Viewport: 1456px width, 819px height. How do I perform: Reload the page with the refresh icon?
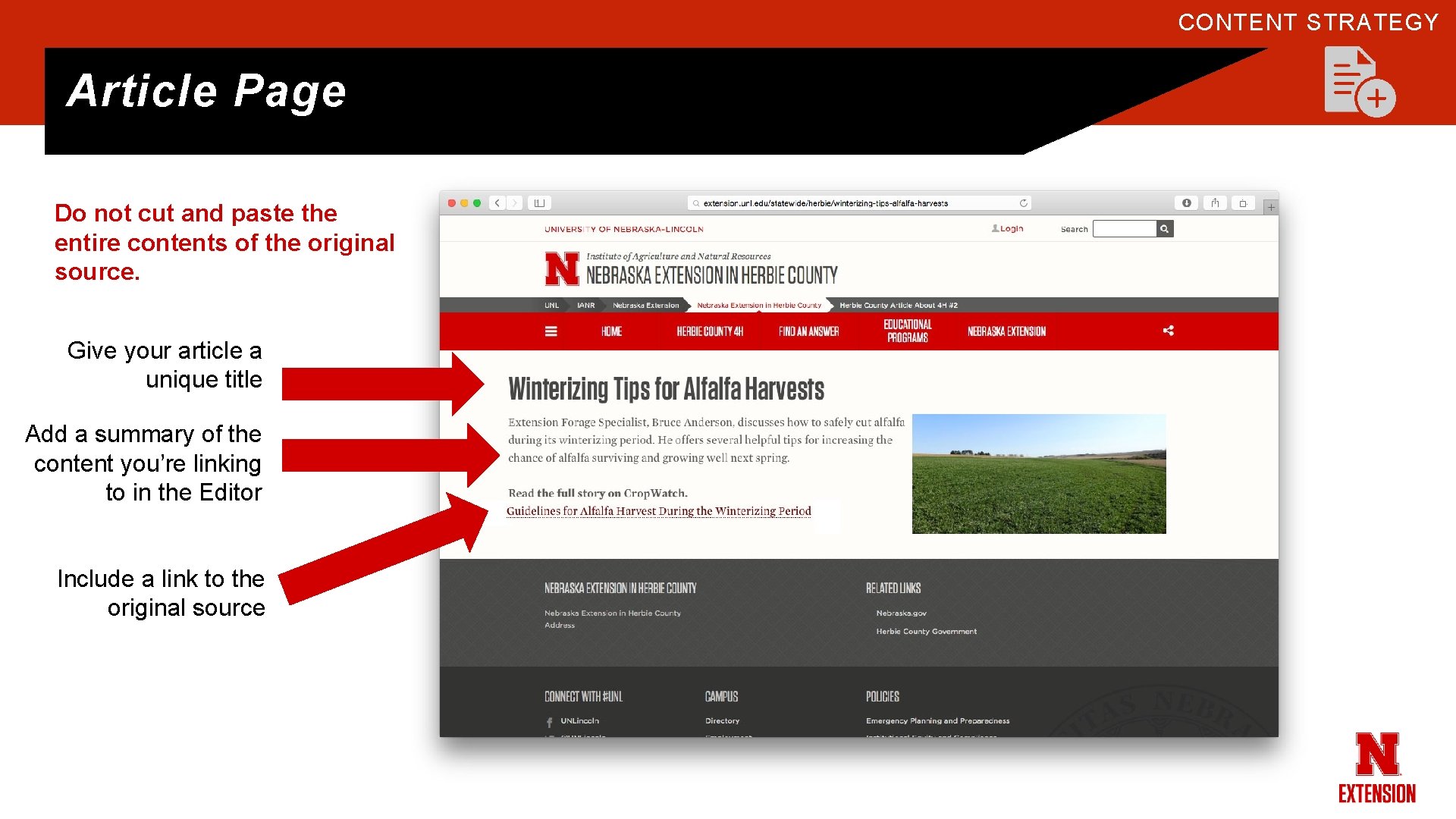tap(1024, 203)
